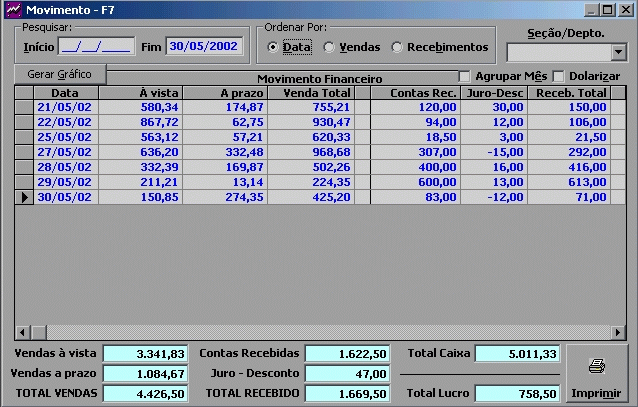Image resolution: width=638 pixels, height=407 pixels.
Task: Select the Vendas sort radio button
Action: click(x=330, y=47)
